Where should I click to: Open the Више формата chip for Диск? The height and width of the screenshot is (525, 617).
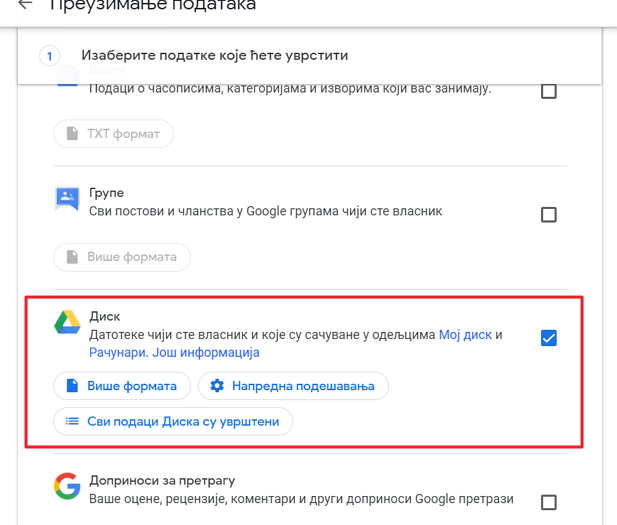coord(122,386)
